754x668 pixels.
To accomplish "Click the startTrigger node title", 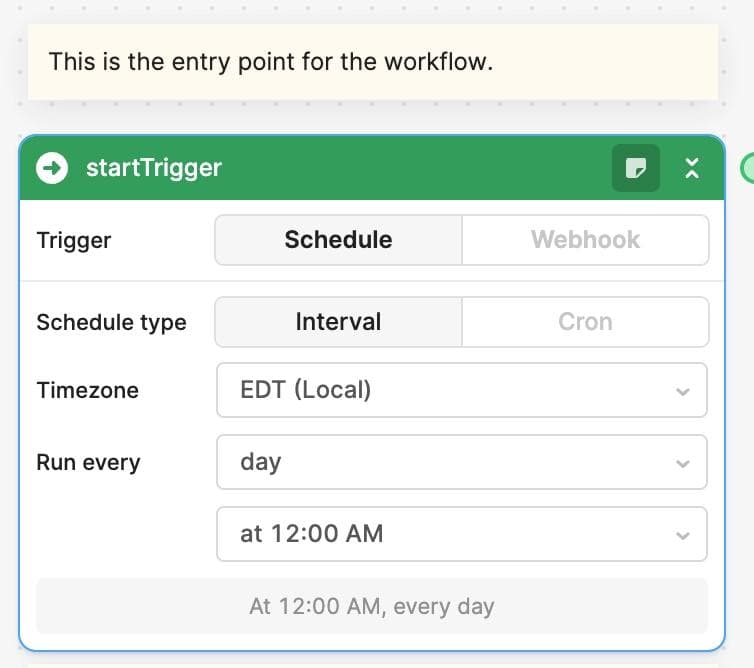I will click(154, 167).
